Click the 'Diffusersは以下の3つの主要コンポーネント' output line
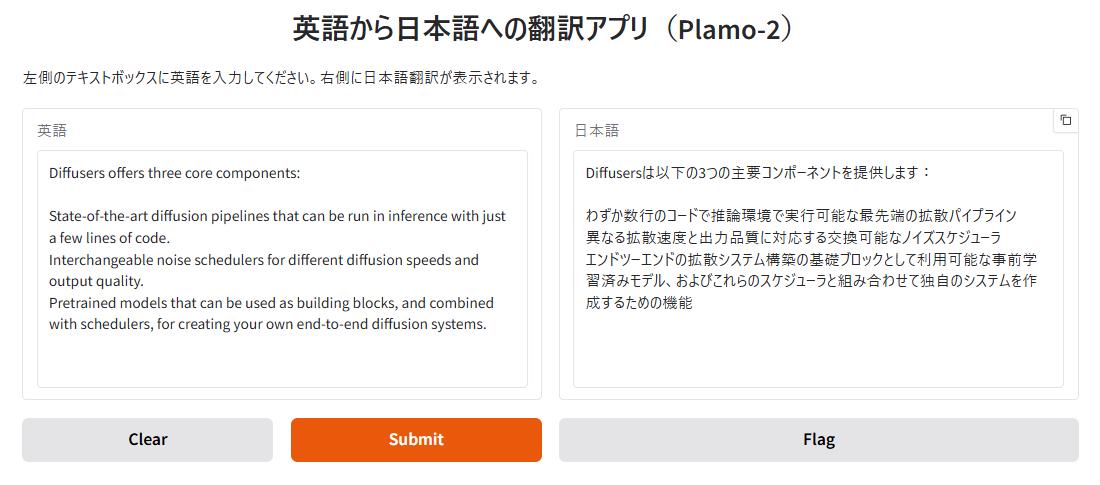 point(758,173)
